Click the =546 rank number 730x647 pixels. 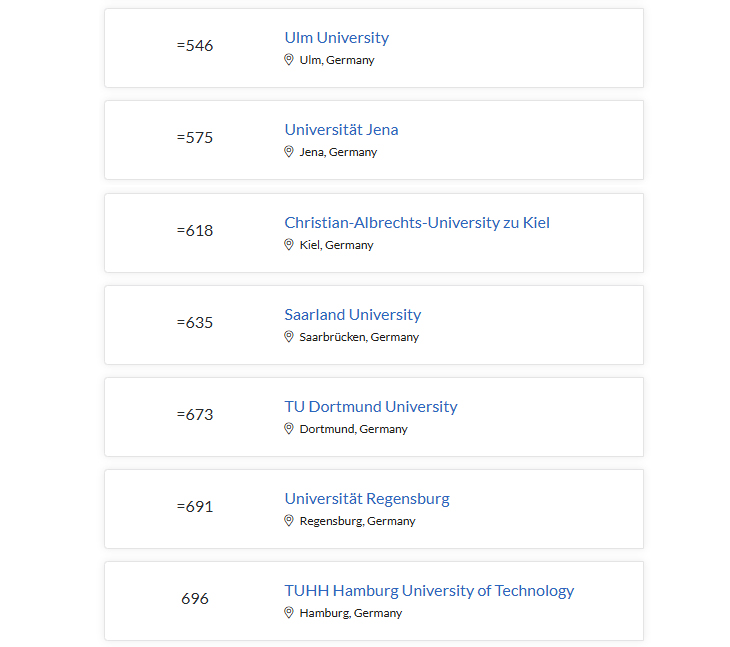coord(195,46)
